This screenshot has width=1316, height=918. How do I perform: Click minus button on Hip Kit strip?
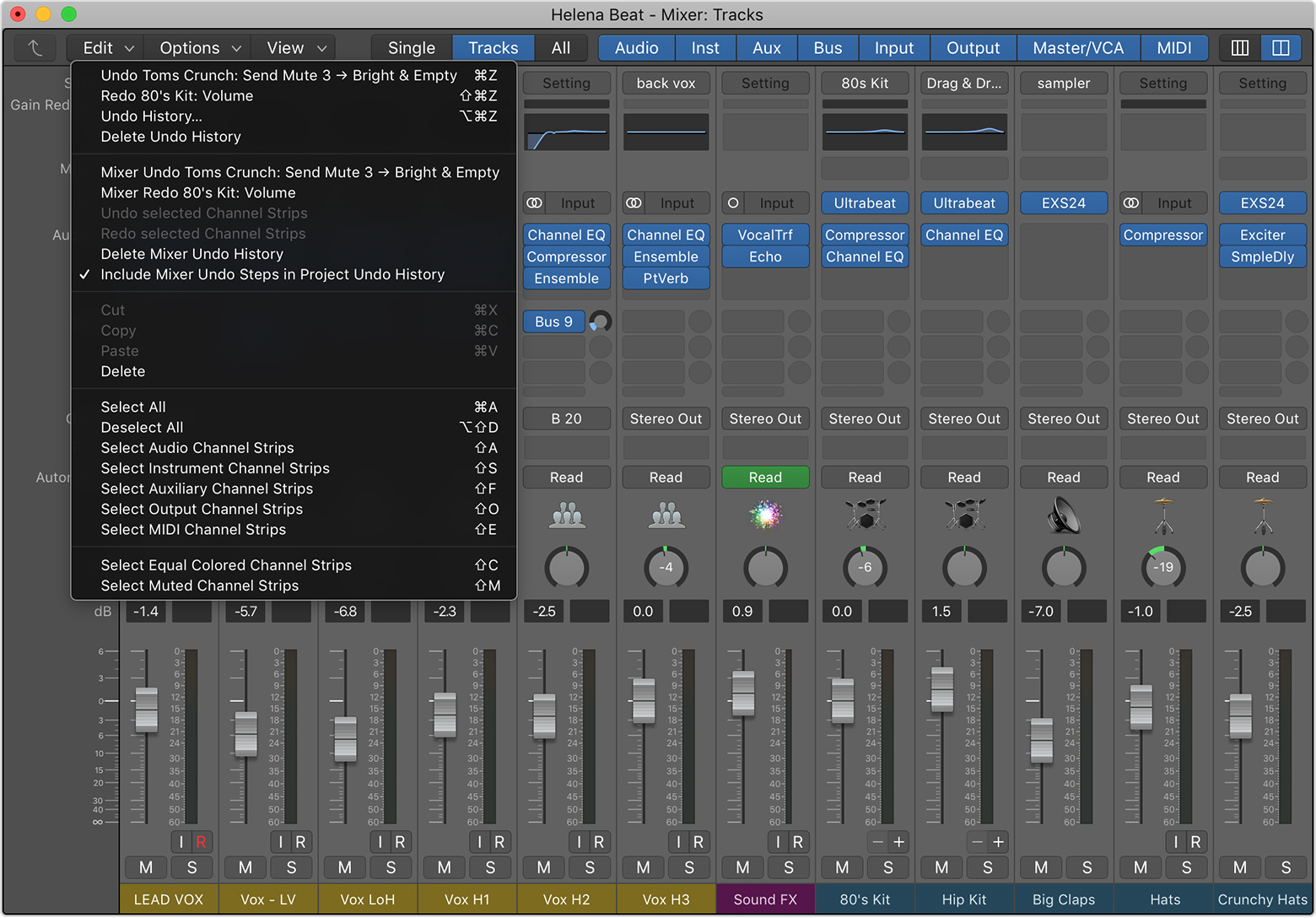coord(977,842)
